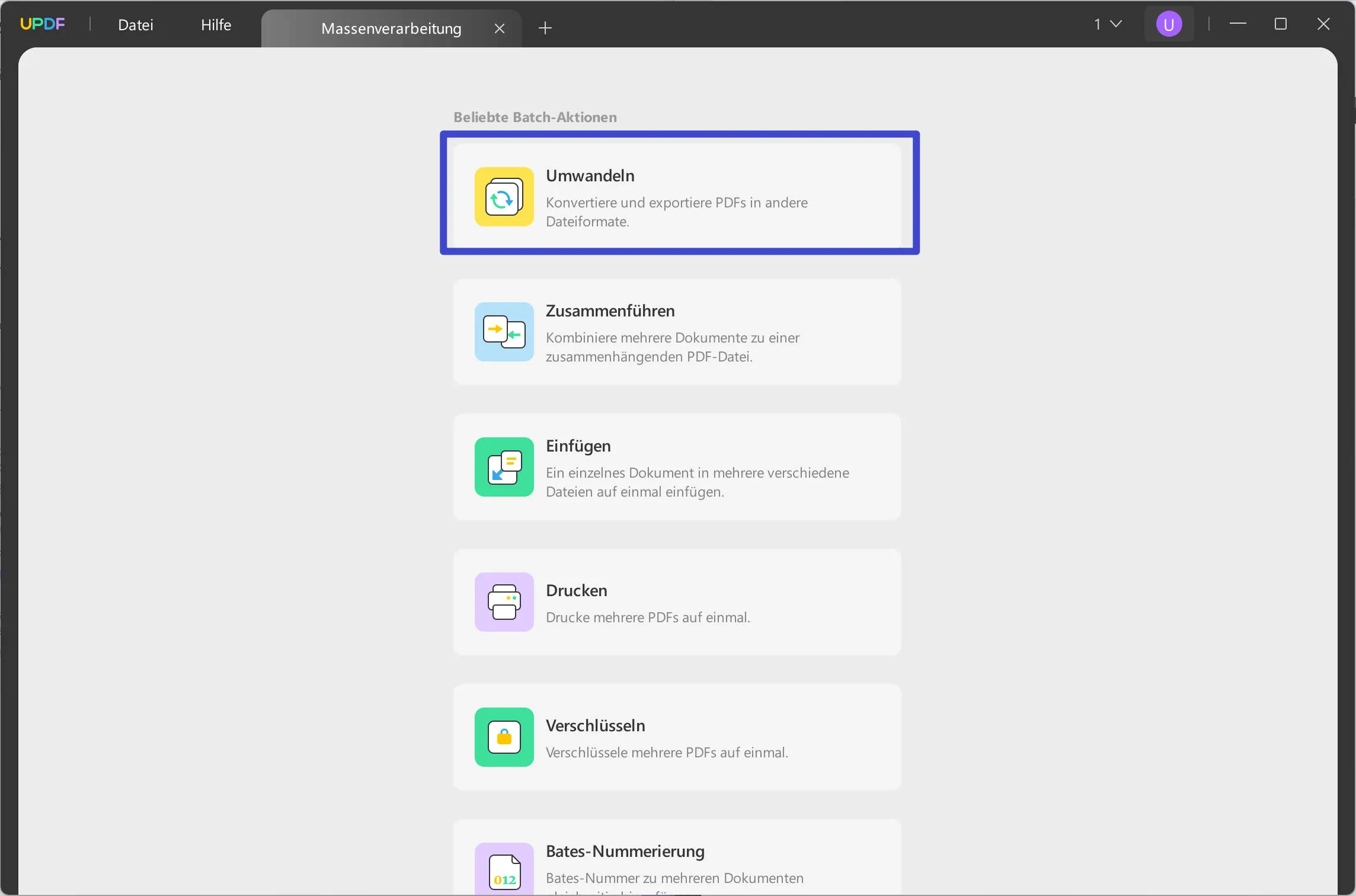1356x896 pixels.
Task: Select the Drucken heading
Action: click(x=576, y=591)
